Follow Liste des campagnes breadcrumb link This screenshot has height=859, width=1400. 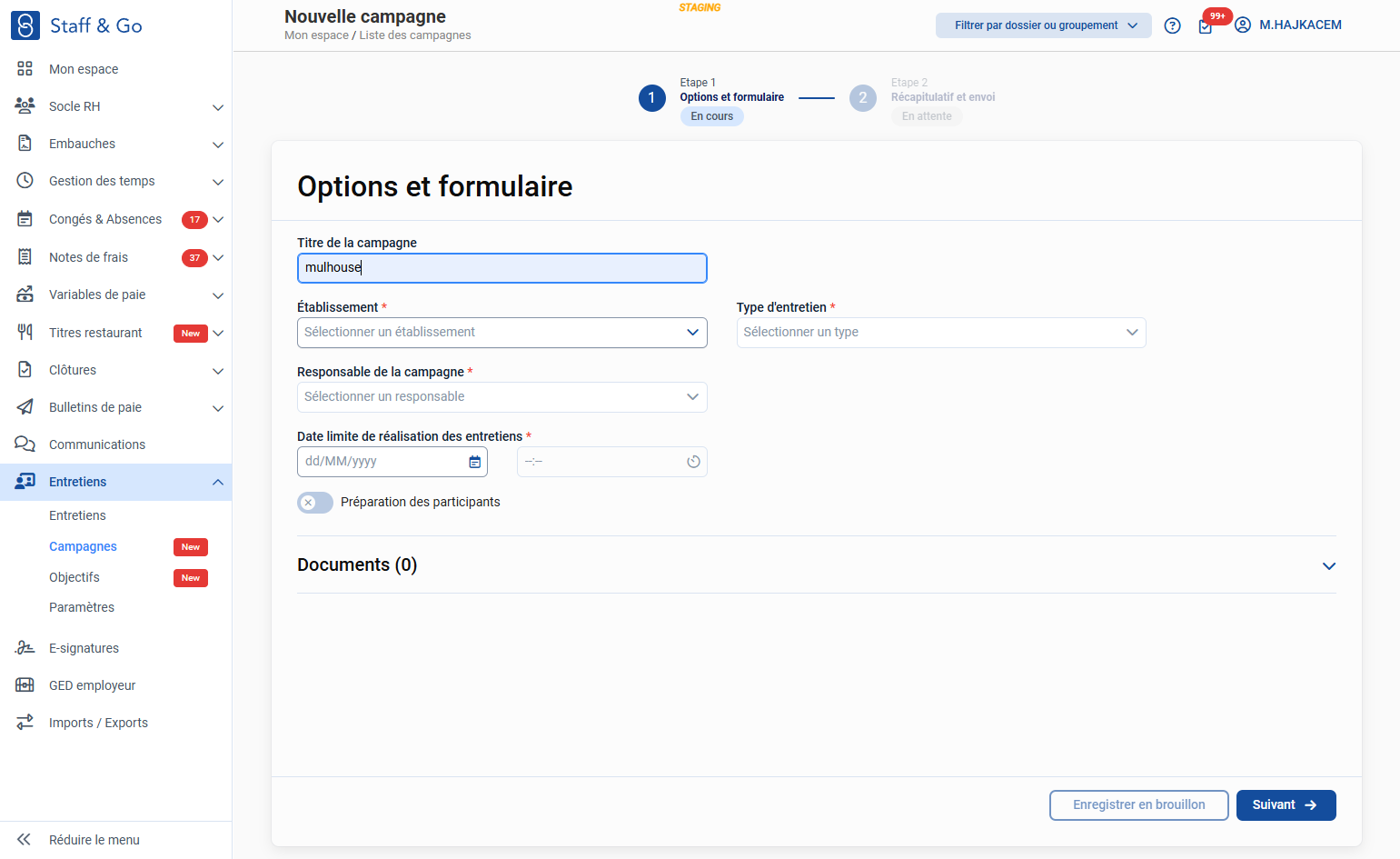[x=415, y=35]
